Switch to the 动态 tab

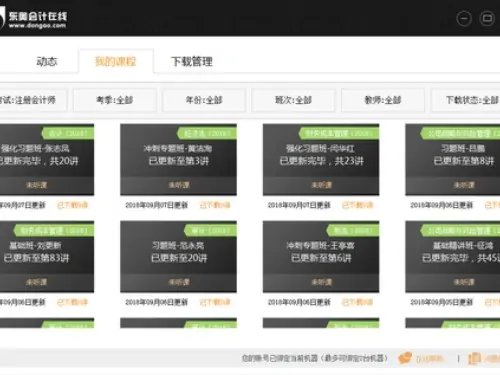coord(47,62)
